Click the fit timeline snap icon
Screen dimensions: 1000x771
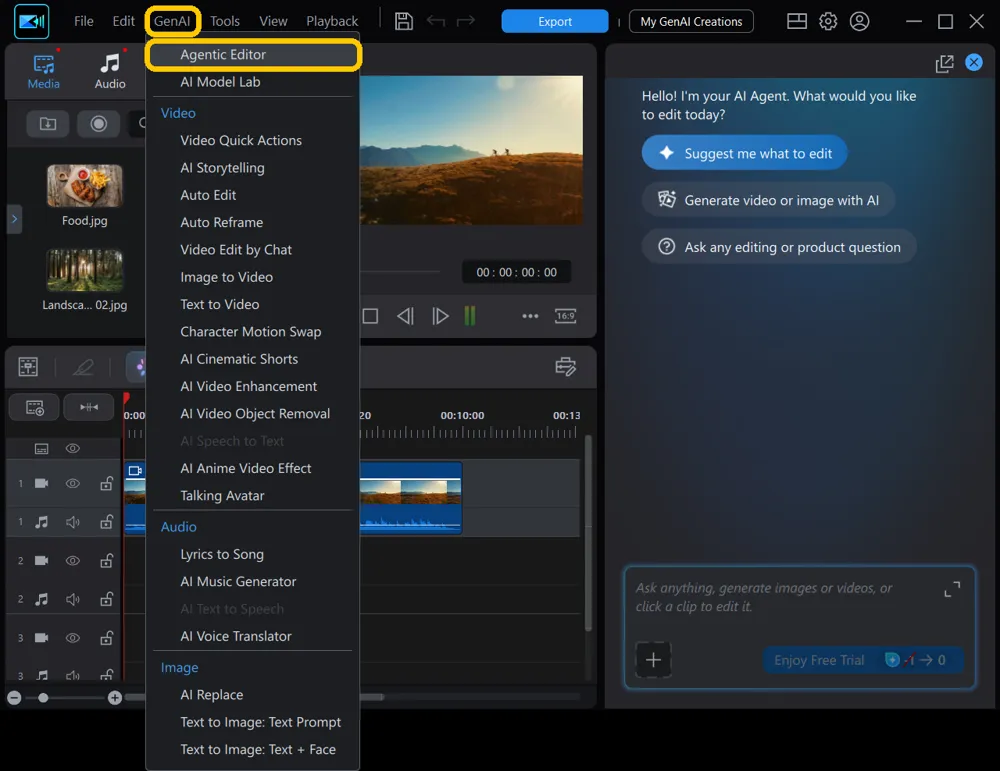pos(89,407)
